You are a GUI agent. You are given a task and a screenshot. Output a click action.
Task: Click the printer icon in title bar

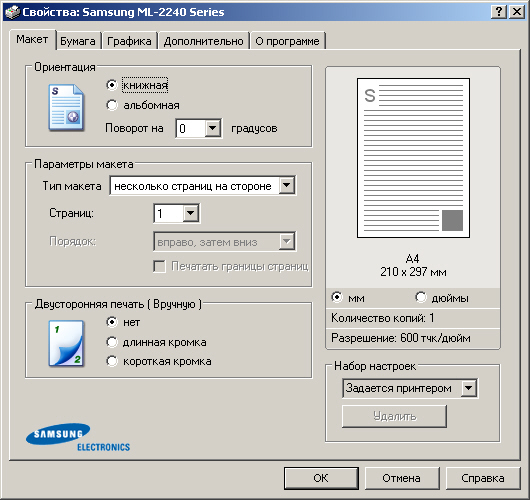point(13,12)
